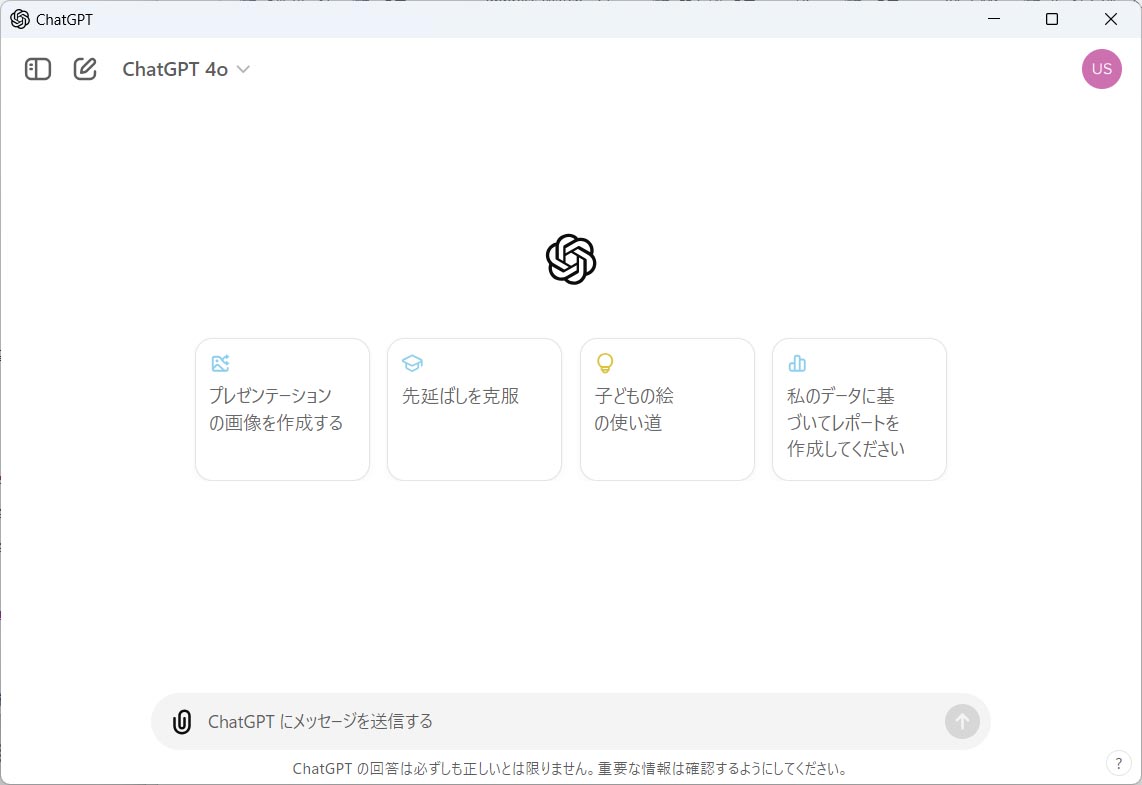The width and height of the screenshot is (1142, 785).
Task: Open the help question mark button
Action: pos(1119,763)
